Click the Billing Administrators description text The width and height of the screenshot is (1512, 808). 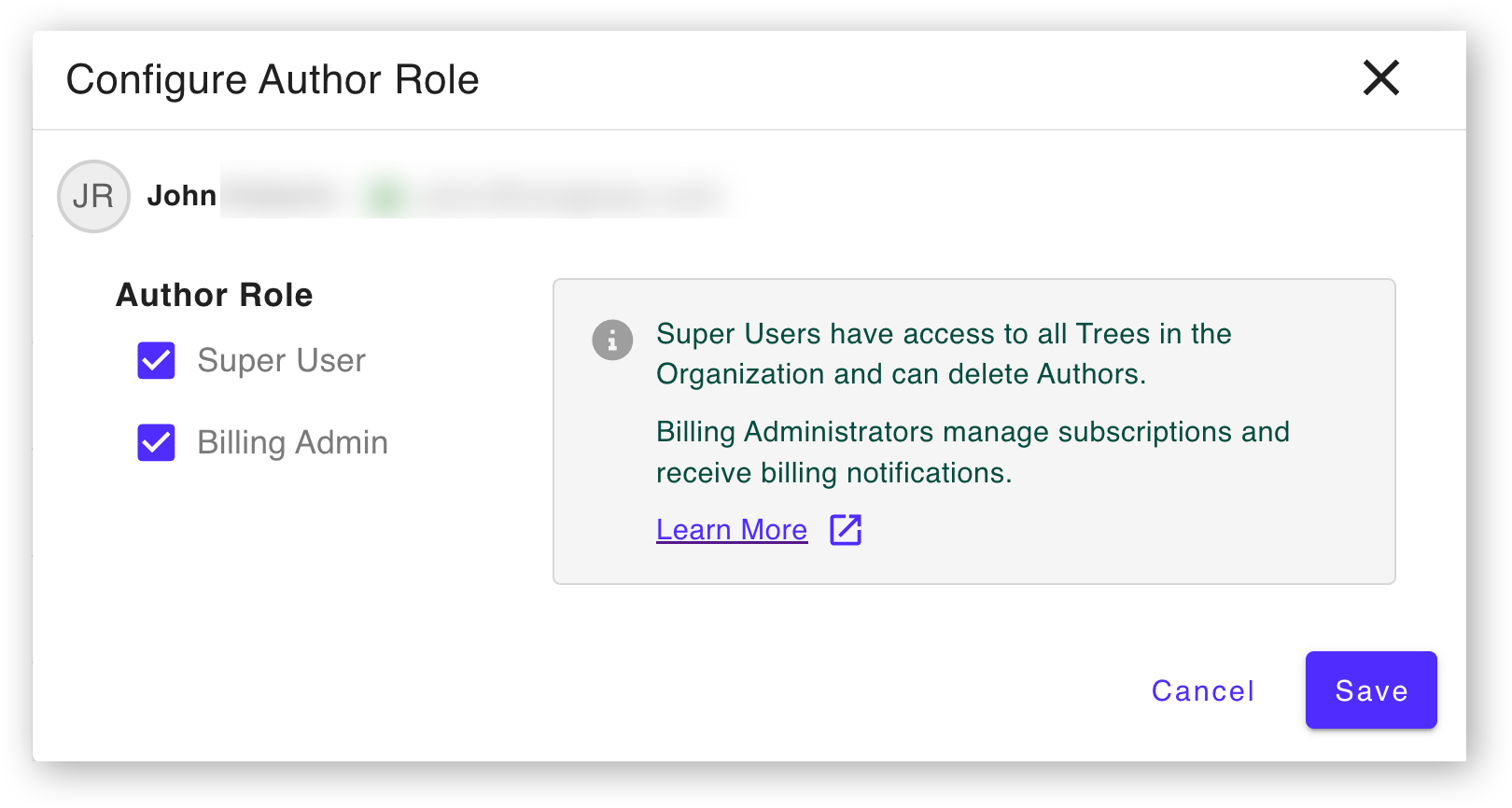[x=973, y=453]
